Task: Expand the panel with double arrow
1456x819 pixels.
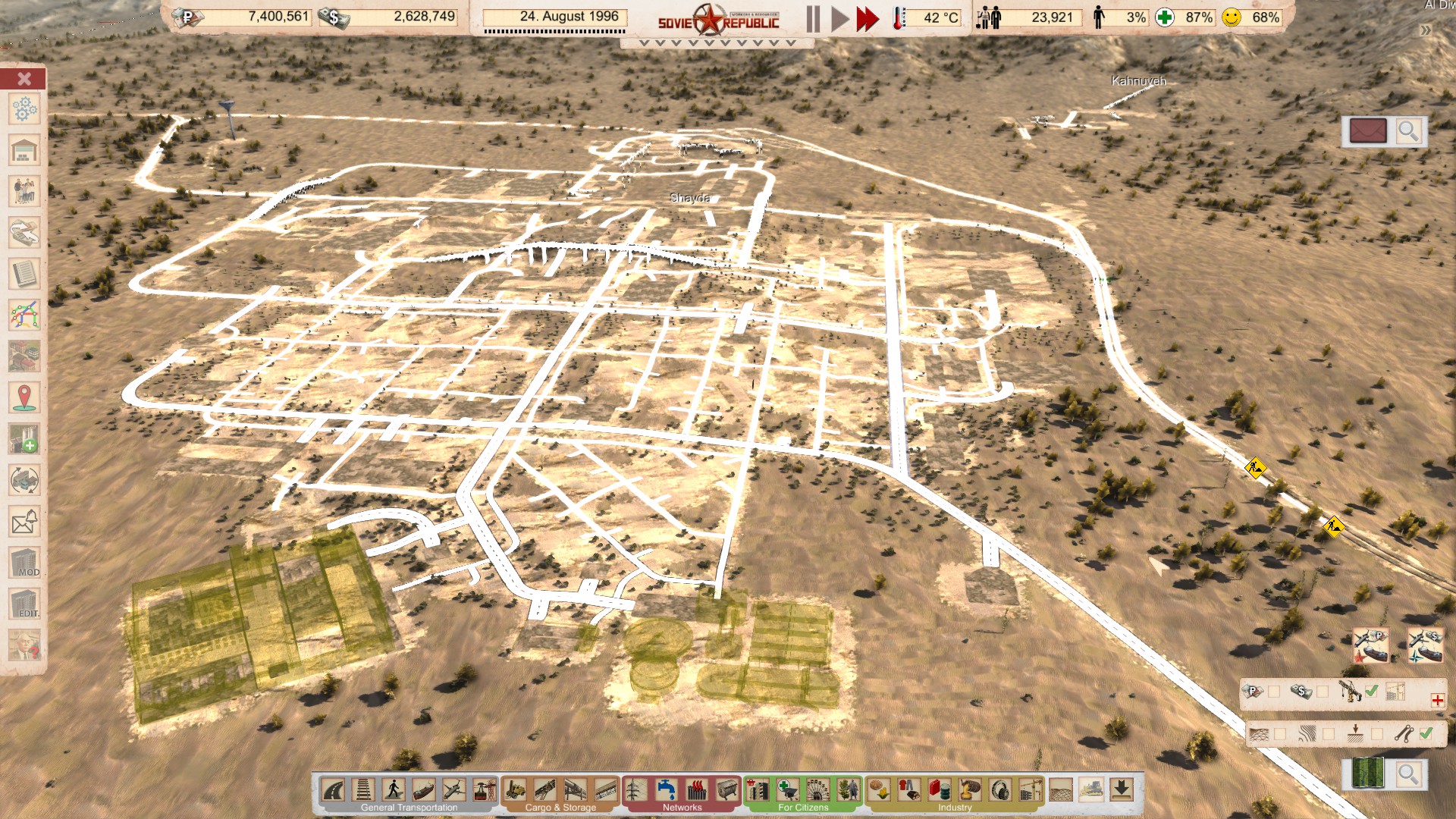Action: tap(1426, 30)
